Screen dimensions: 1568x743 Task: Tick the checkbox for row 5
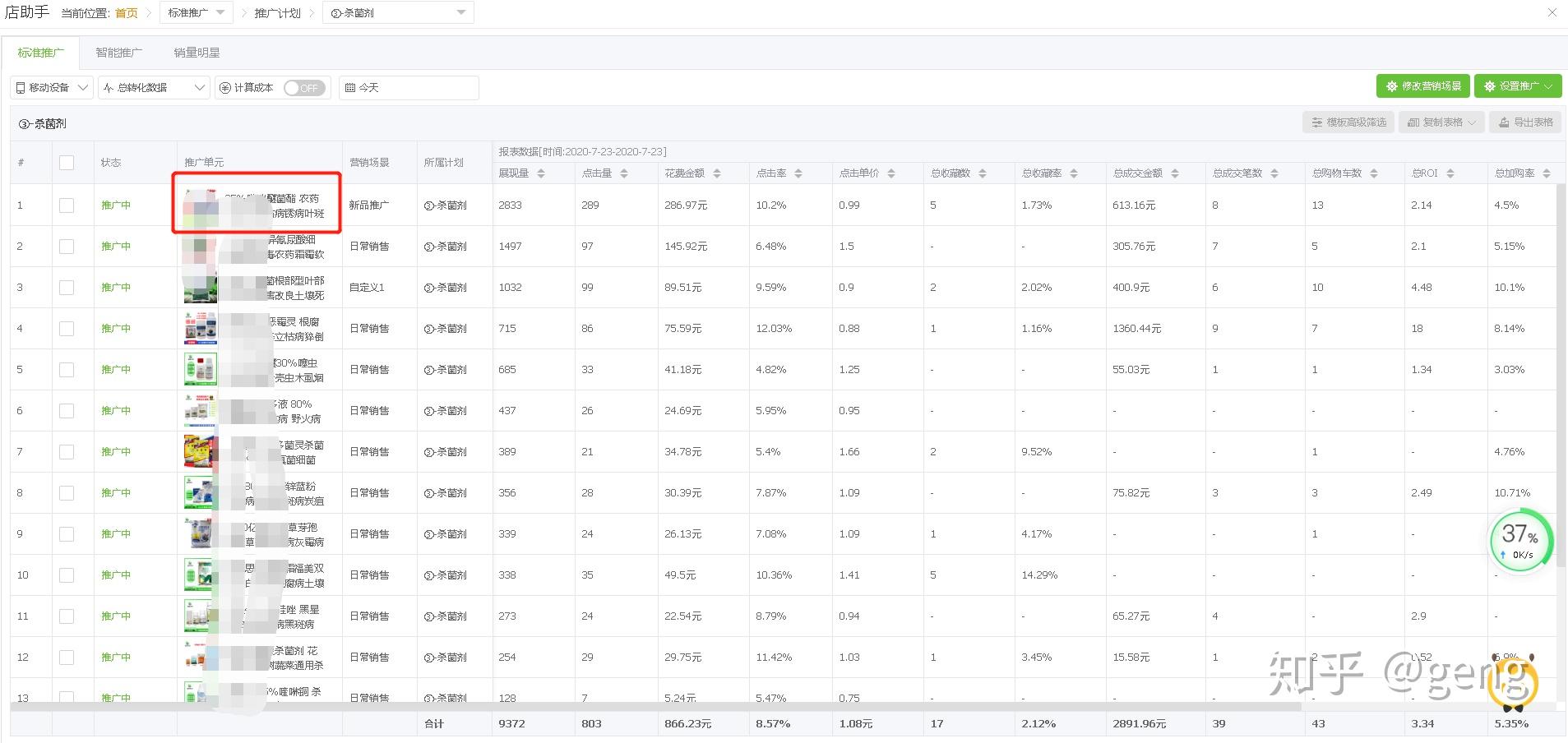click(67, 370)
